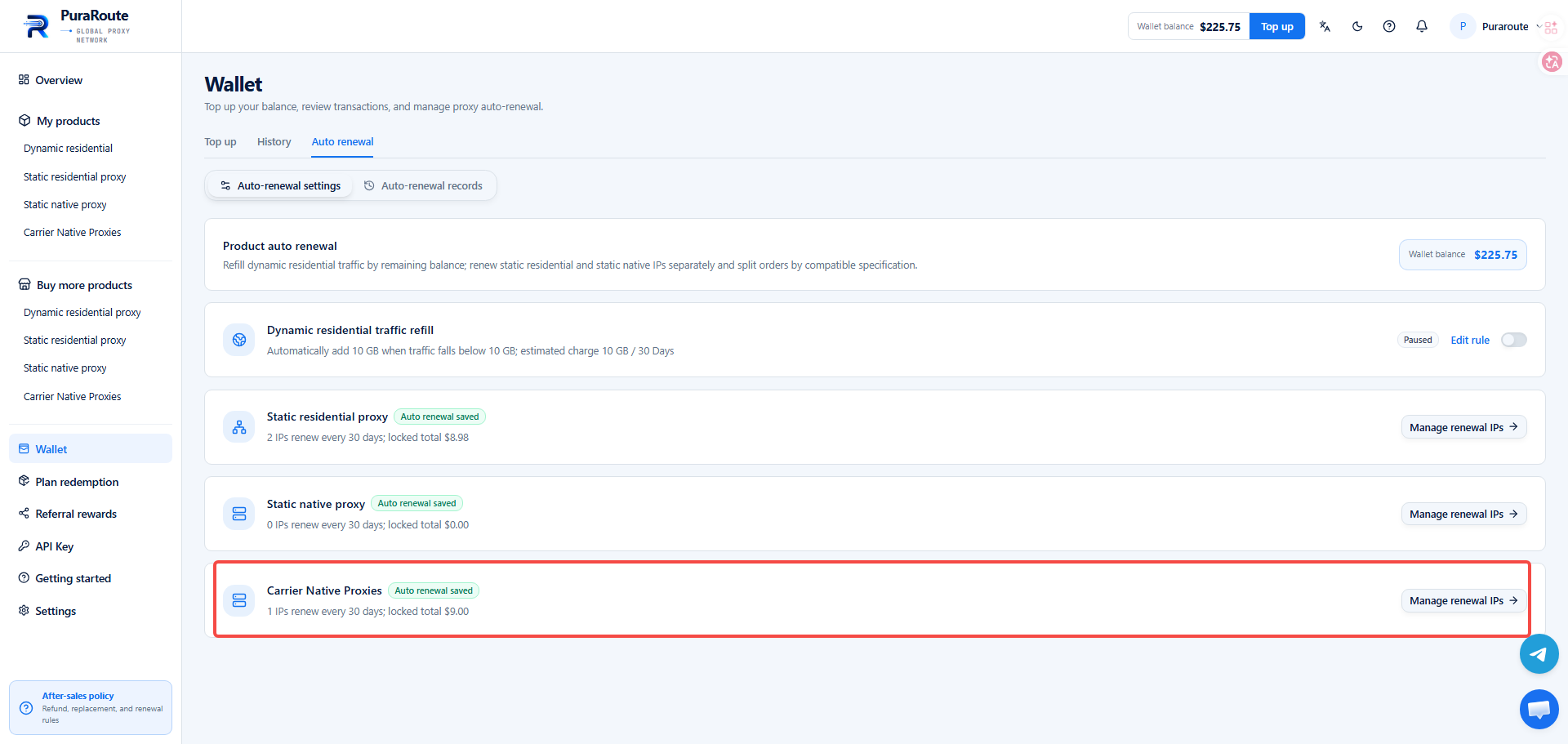Click the language translate icon in header

(1325, 26)
